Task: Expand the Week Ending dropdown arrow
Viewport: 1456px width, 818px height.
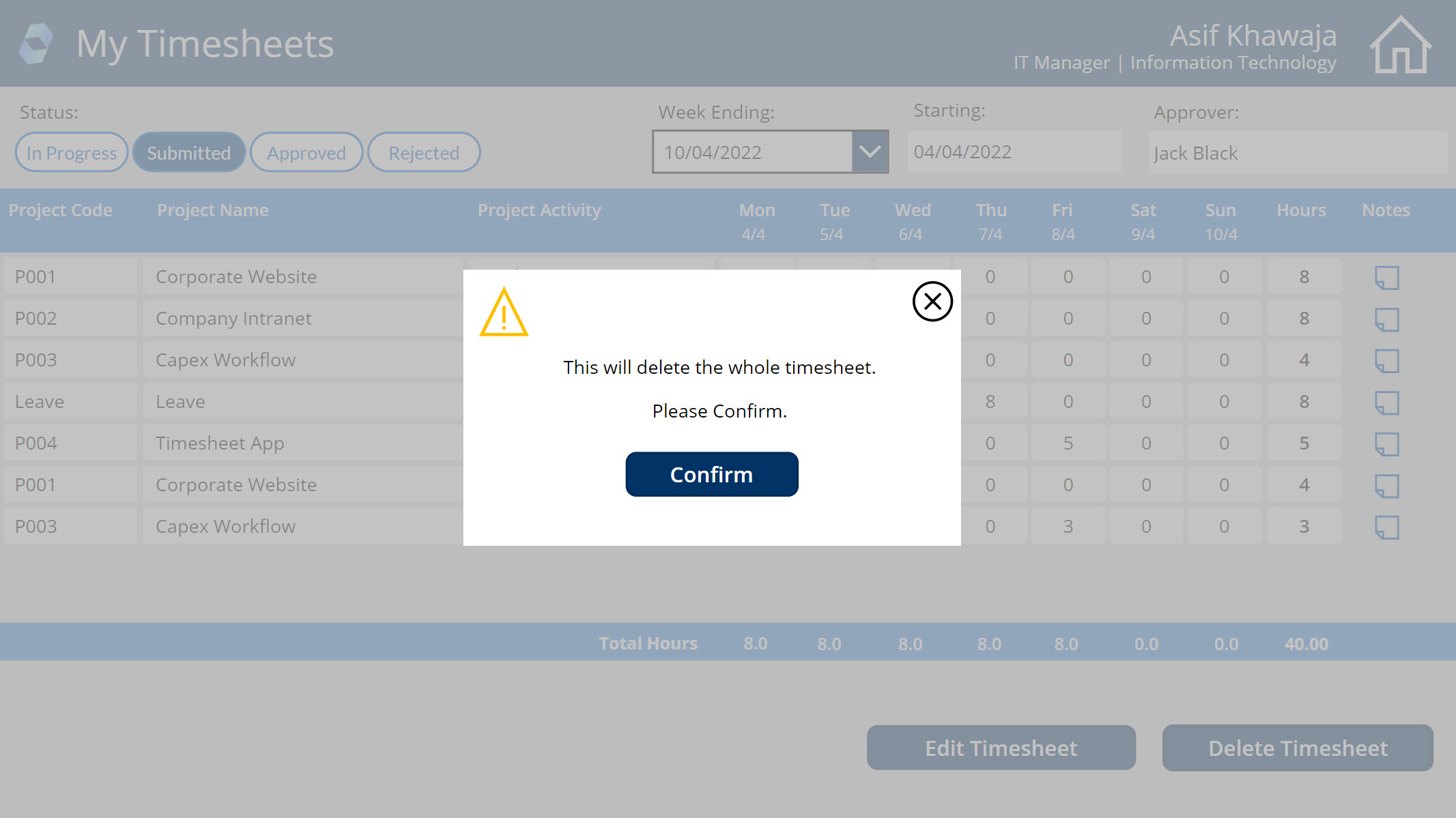Action: [x=870, y=151]
